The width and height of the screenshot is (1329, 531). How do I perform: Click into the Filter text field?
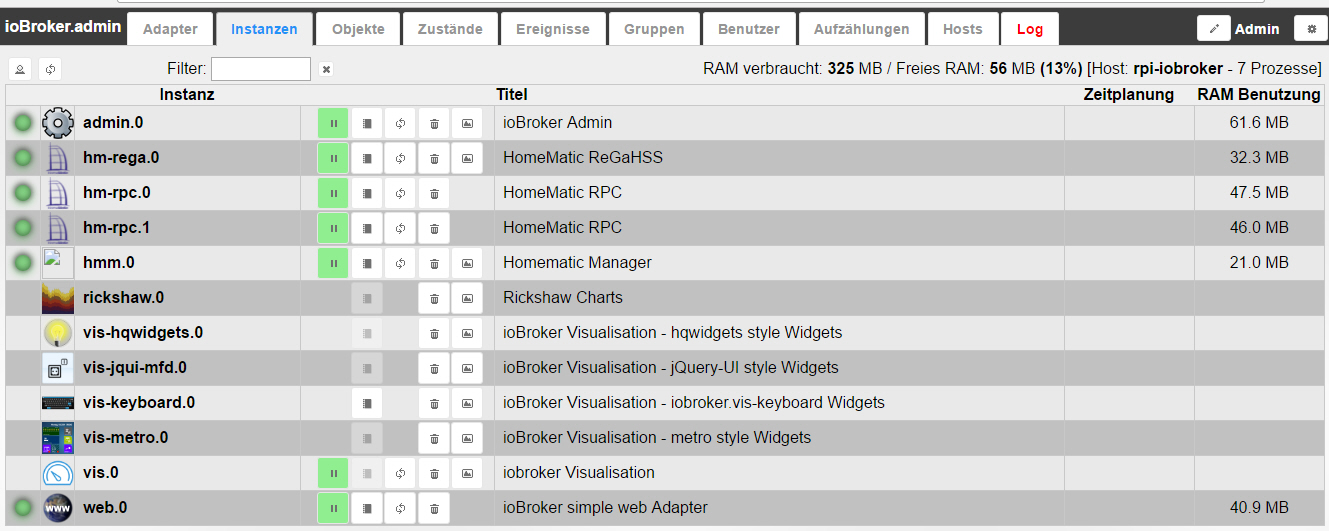pyautogui.click(x=261, y=69)
